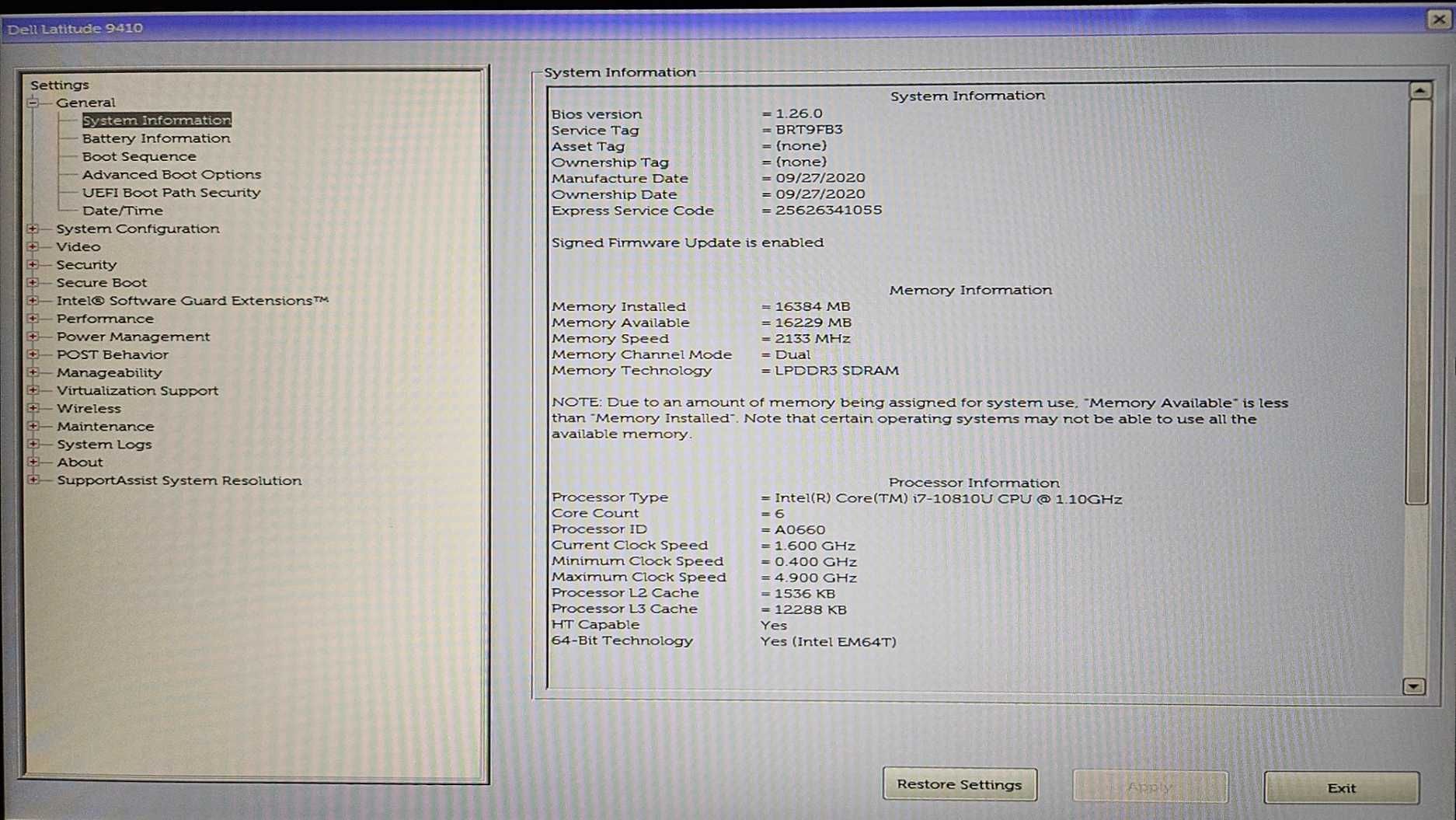
Task: Expand Intel Software Guard Extensions node
Action: 33,300
